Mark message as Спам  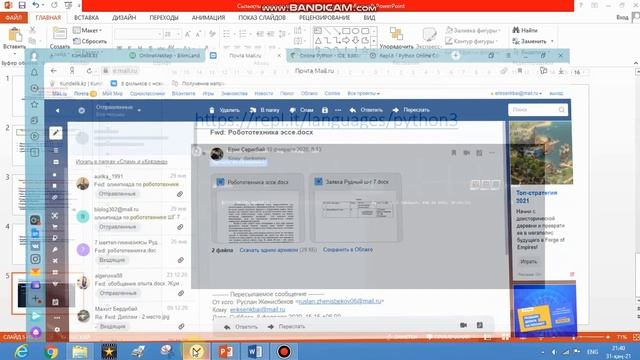click(301, 110)
